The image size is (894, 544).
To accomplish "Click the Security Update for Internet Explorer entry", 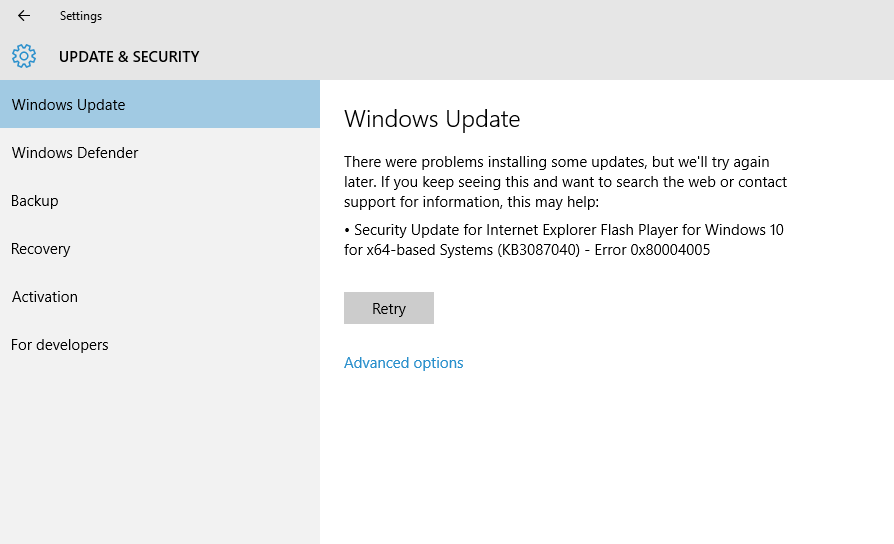I will tap(563, 230).
